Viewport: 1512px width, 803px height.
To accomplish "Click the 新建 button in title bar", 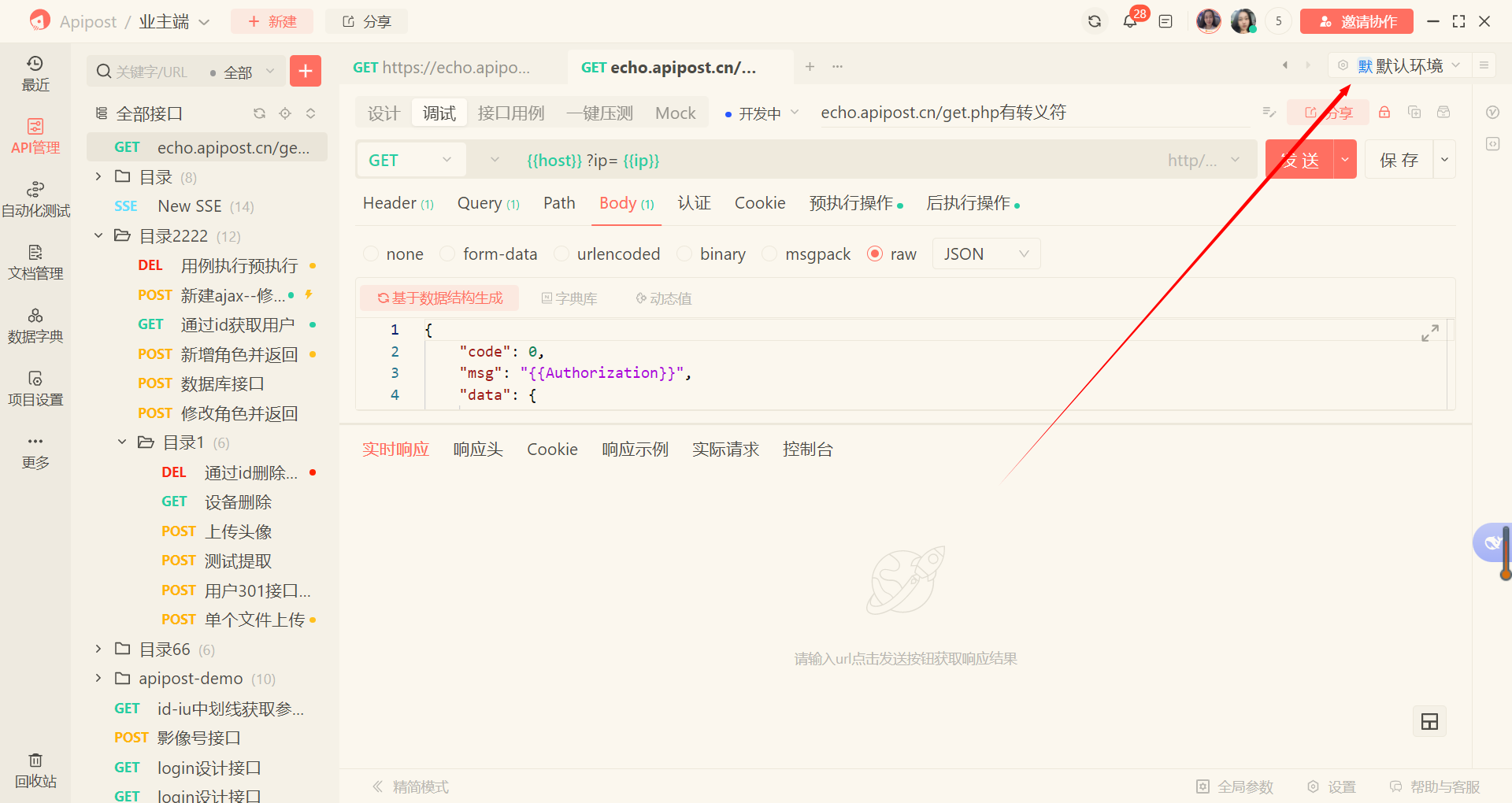I will click(272, 21).
